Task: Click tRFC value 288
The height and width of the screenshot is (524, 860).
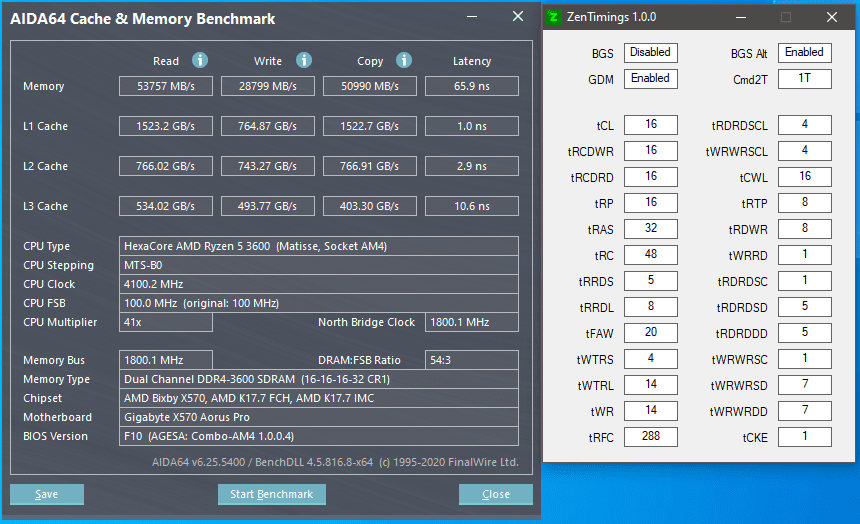Action: (x=650, y=437)
